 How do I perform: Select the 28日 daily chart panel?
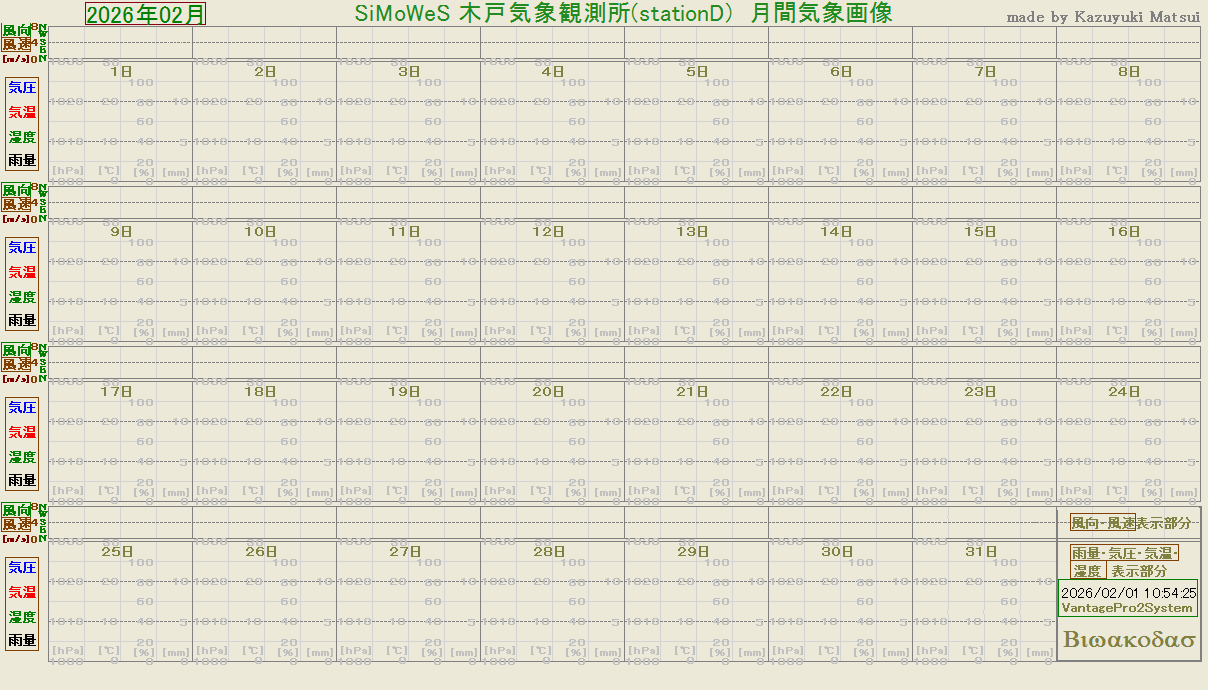tap(552, 602)
